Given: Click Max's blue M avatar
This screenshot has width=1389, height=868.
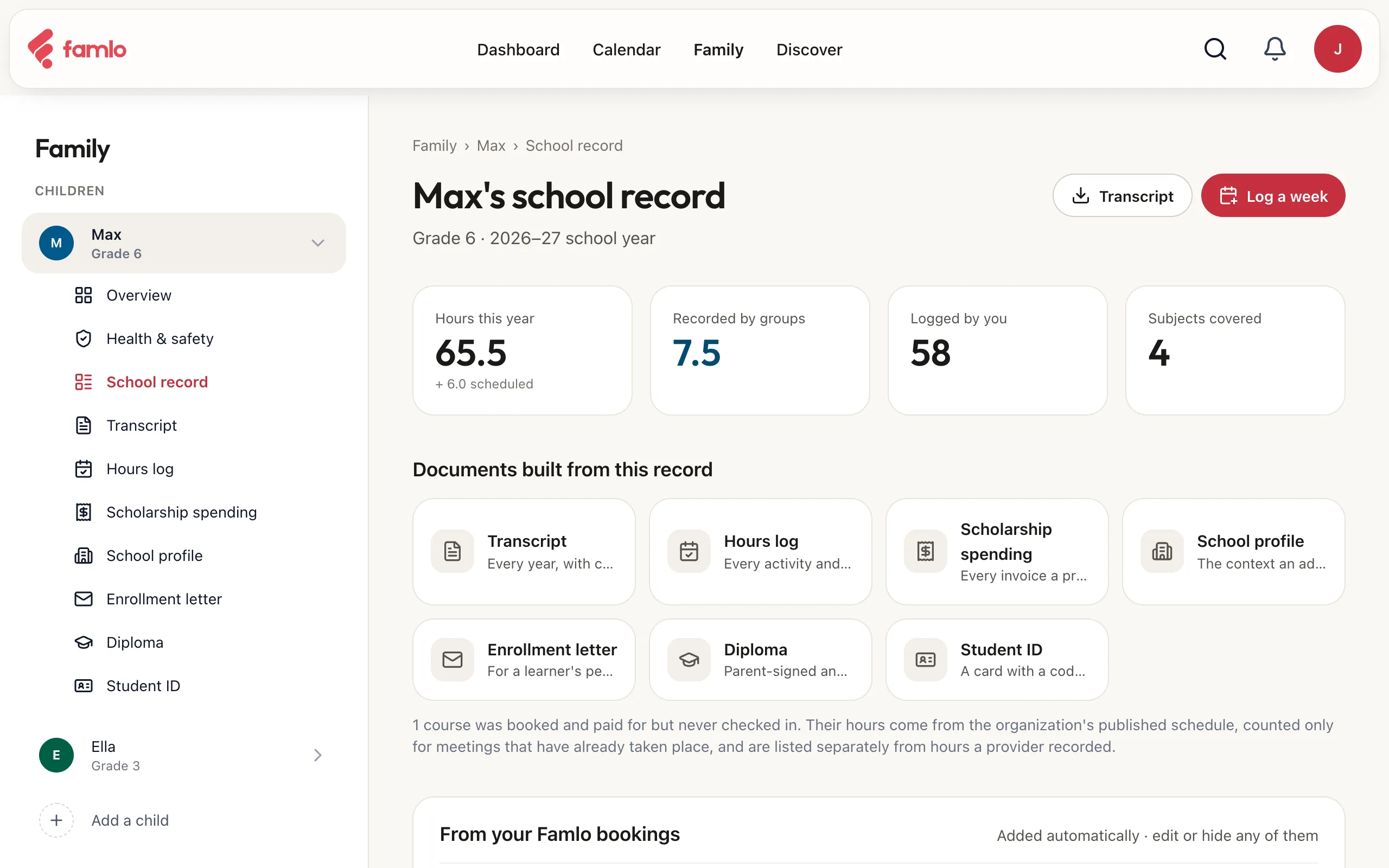Looking at the screenshot, I should tap(56, 243).
